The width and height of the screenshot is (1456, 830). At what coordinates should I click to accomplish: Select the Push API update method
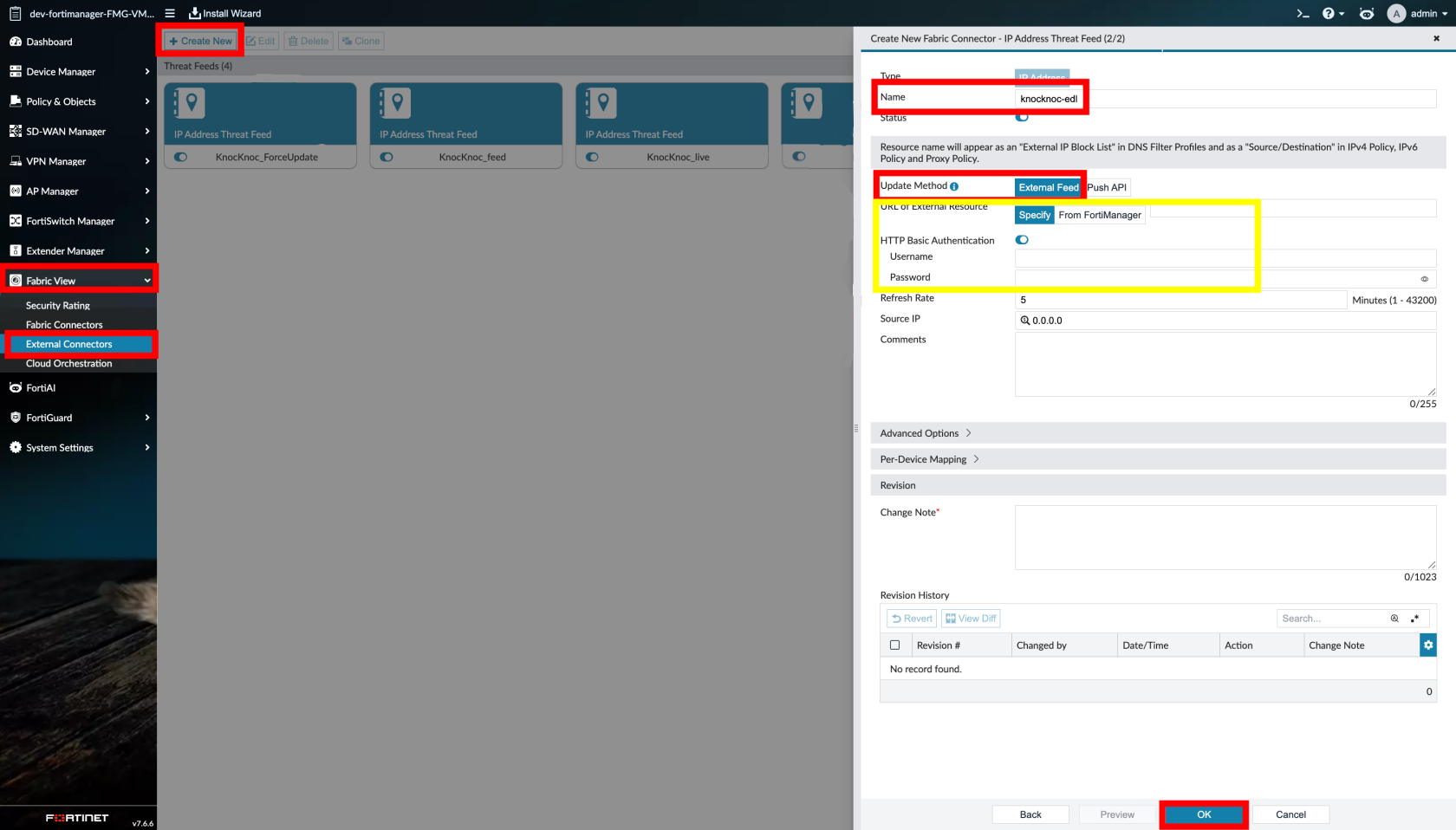coord(1107,187)
